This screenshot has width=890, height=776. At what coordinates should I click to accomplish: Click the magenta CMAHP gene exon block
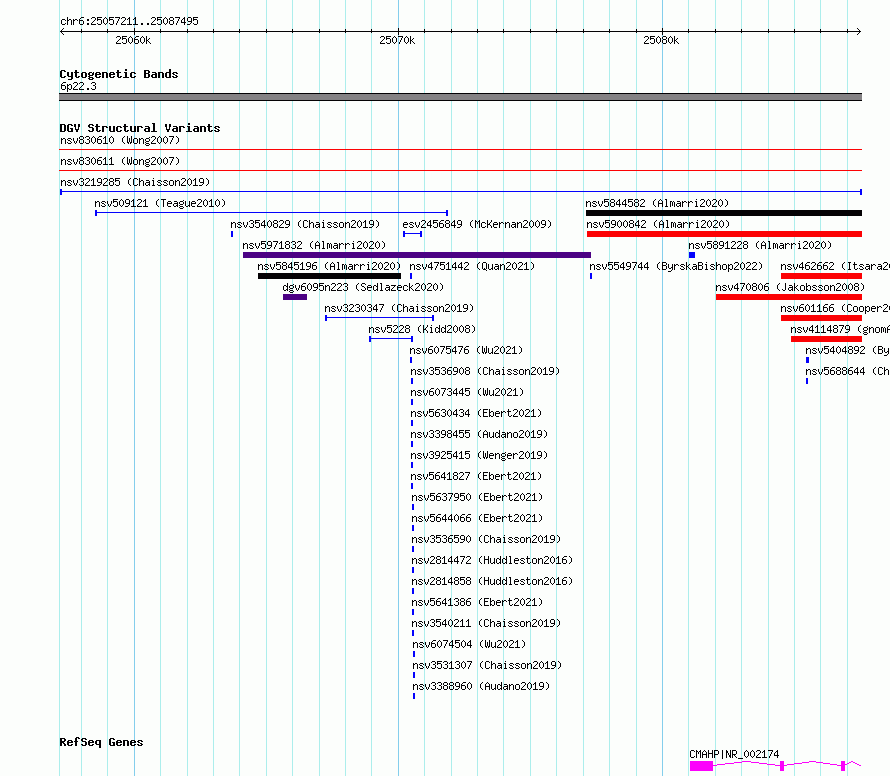[x=702, y=766]
